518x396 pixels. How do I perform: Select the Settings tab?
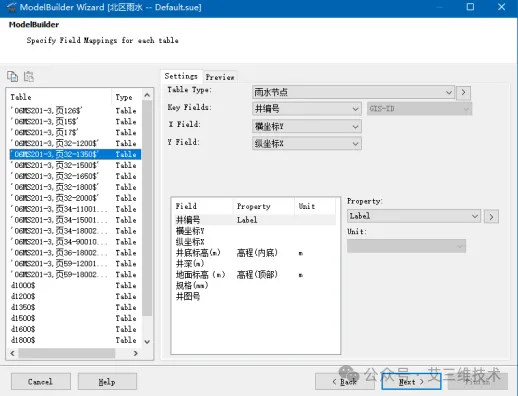coord(181,76)
